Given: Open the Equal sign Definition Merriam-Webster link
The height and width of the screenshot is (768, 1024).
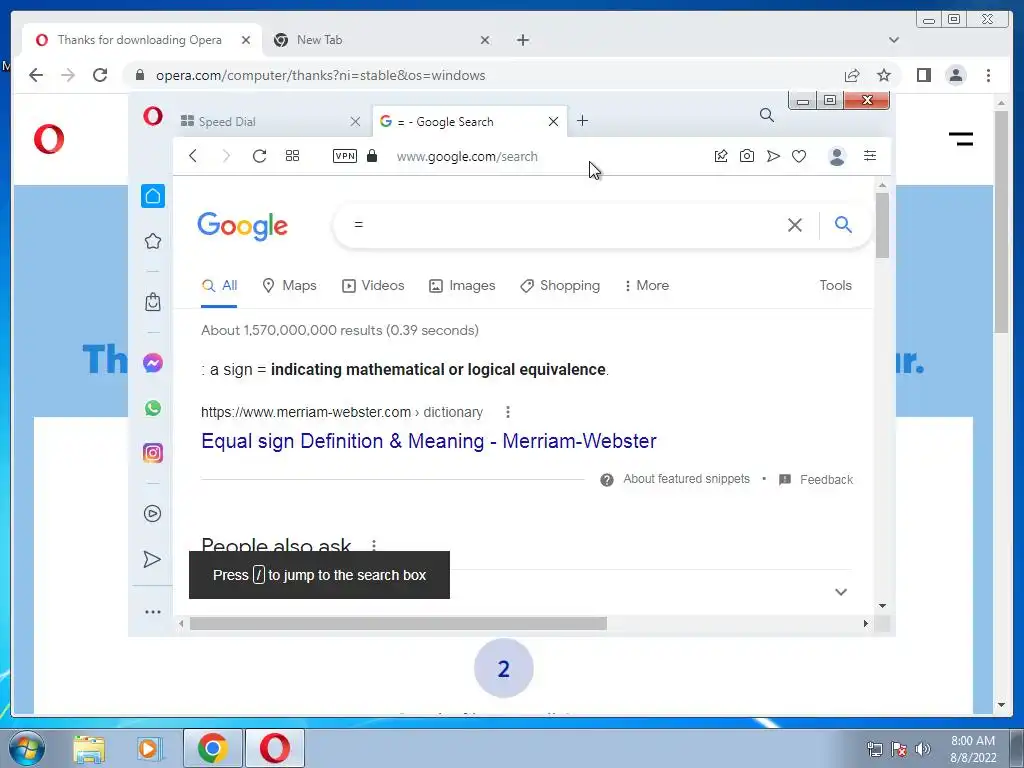Looking at the screenshot, I should click(x=429, y=441).
